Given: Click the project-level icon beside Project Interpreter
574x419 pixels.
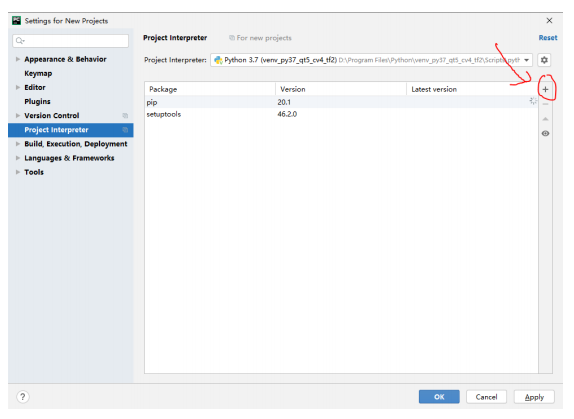Looking at the screenshot, I should pos(125,130).
